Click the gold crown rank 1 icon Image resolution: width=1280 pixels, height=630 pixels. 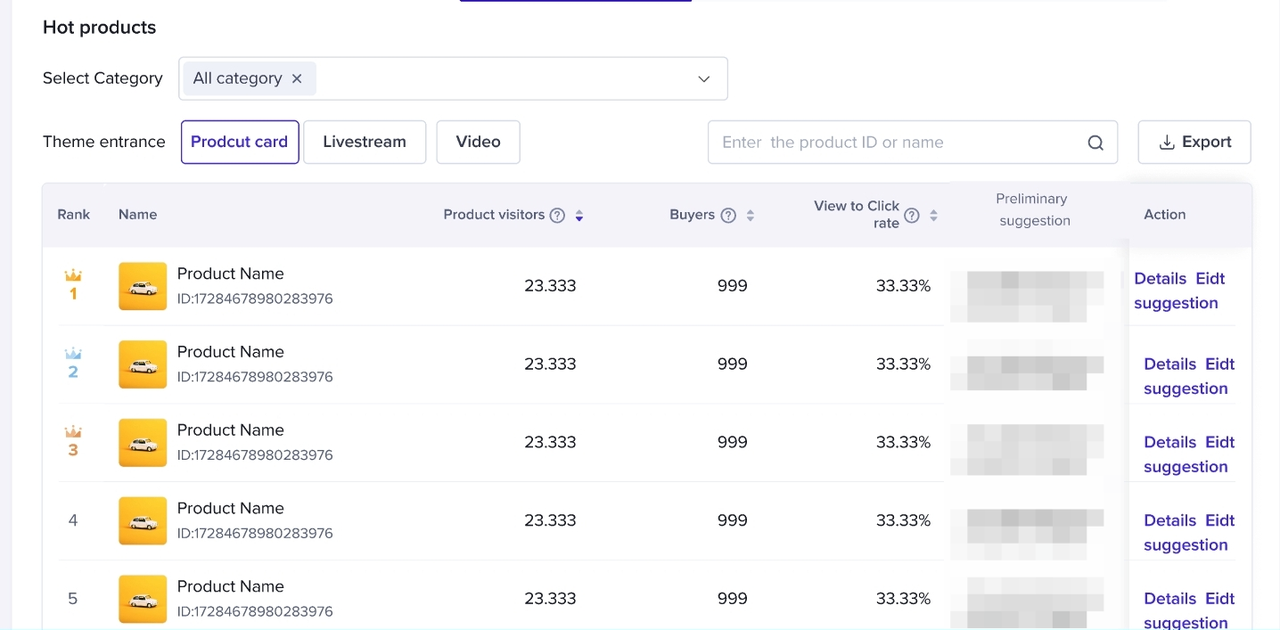point(73,276)
